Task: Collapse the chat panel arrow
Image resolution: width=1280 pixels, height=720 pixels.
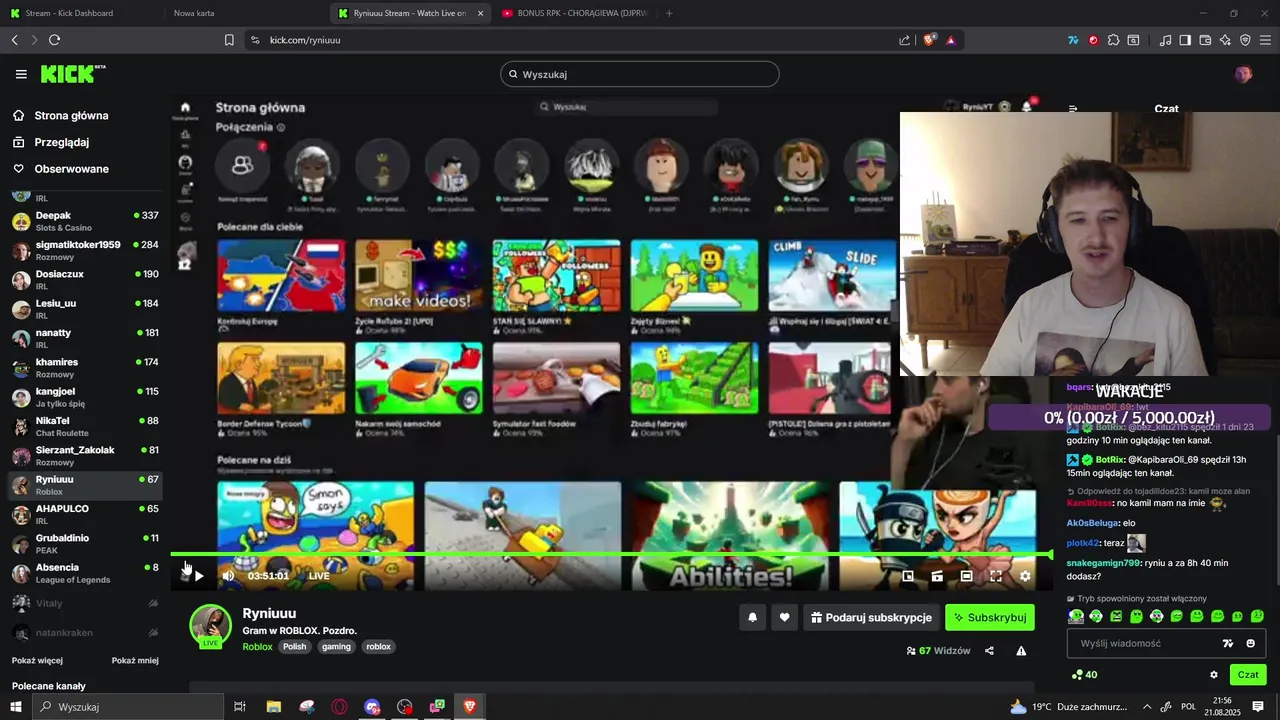Action: pos(1073,109)
